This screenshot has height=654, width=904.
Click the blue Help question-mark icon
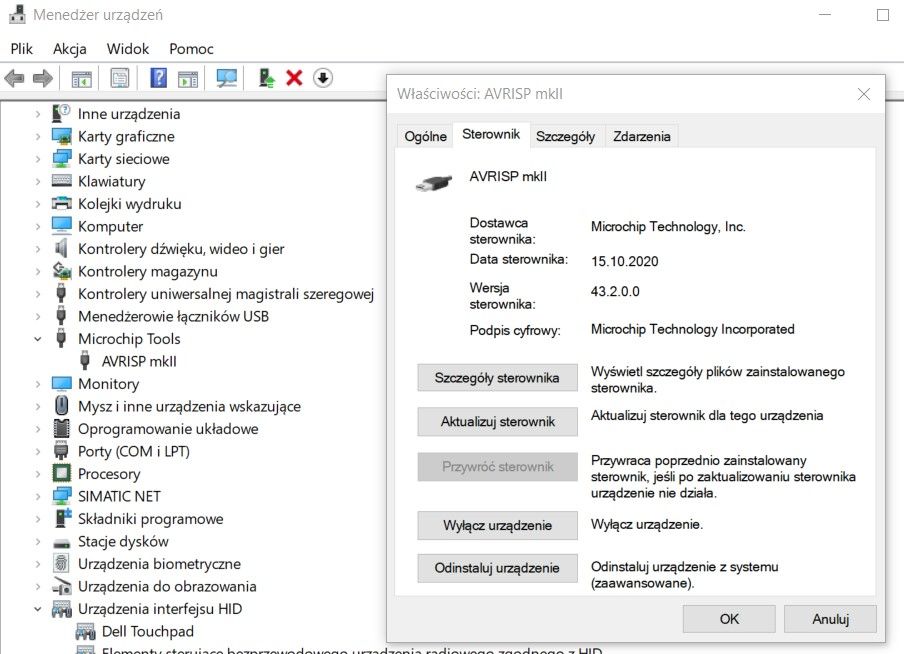159,78
